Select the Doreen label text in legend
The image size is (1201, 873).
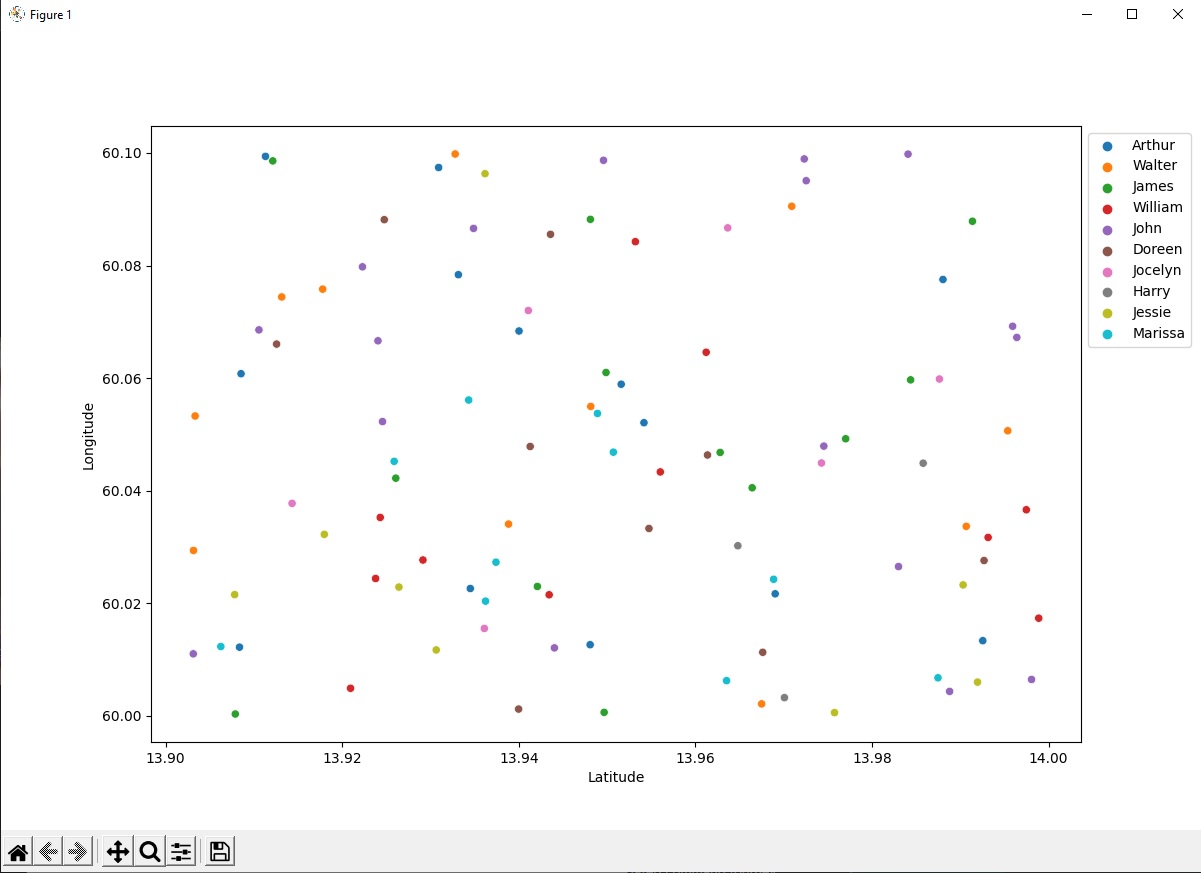tap(1156, 250)
